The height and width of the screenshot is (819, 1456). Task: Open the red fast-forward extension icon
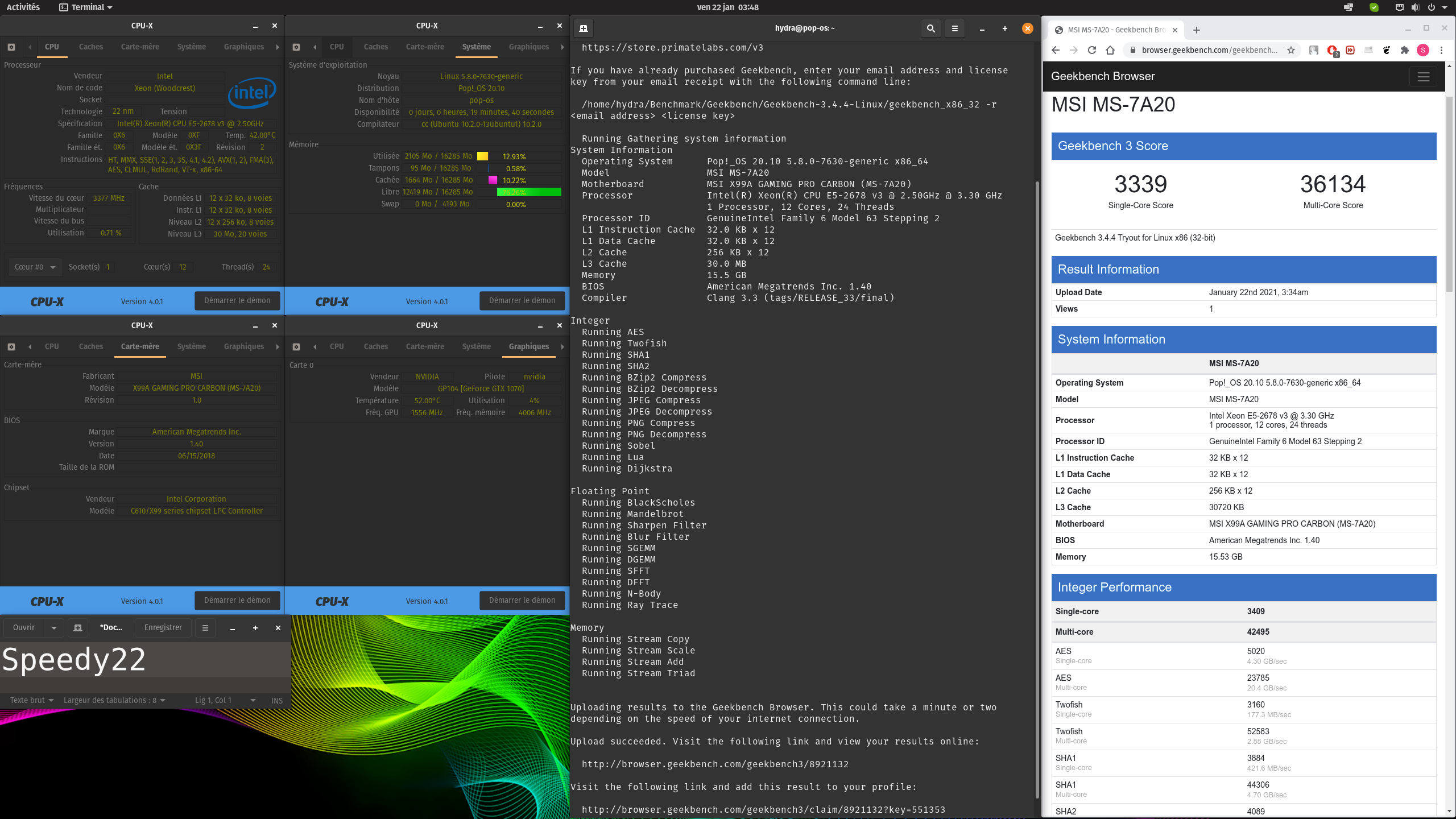pyautogui.click(x=1350, y=50)
